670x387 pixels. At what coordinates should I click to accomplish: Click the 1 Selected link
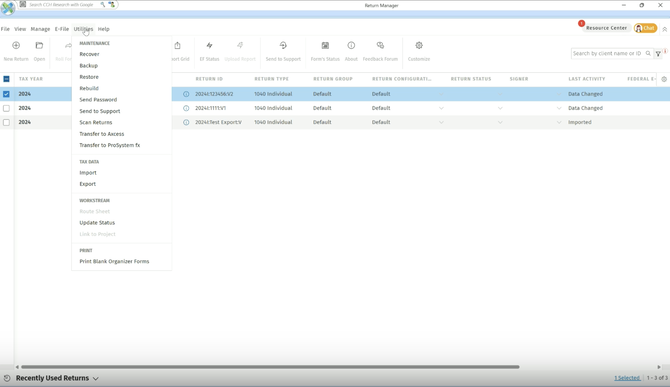pyautogui.click(x=627, y=378)
